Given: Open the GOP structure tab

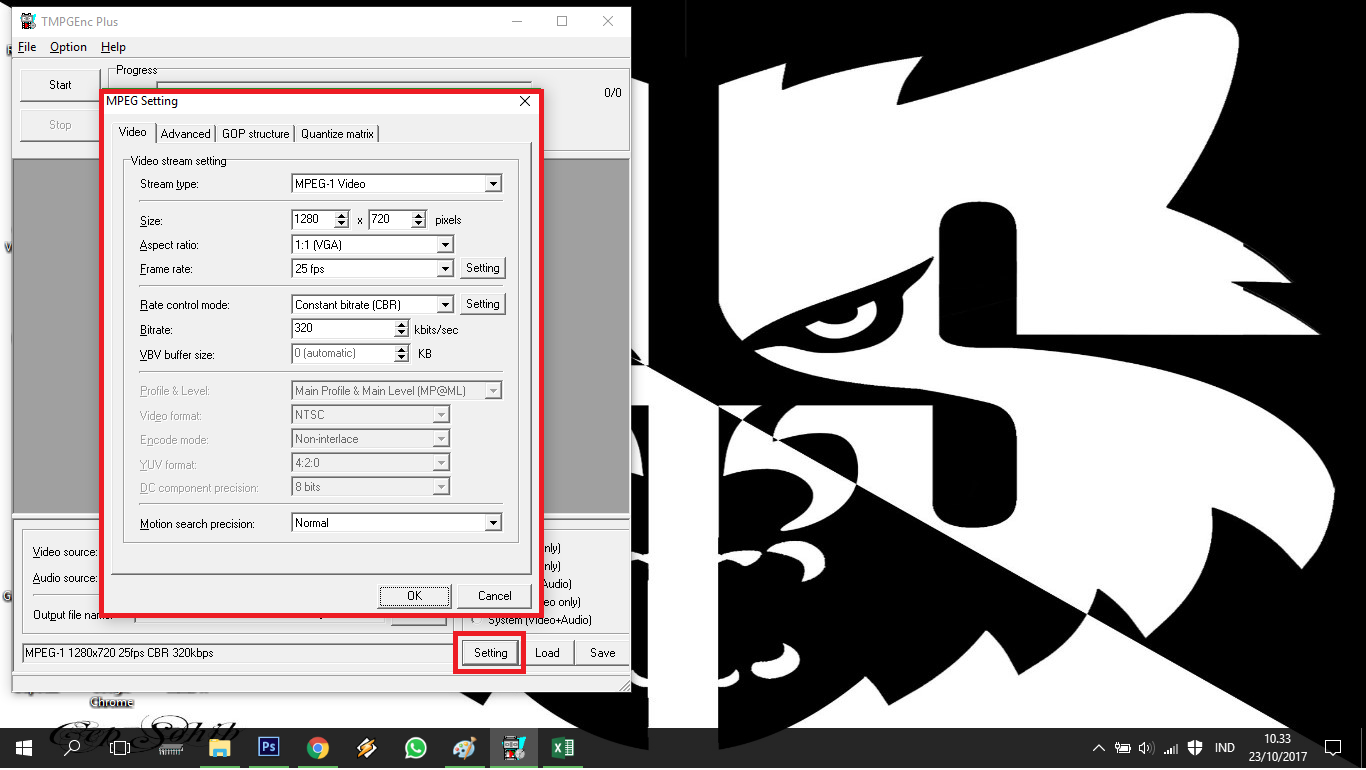Looking at the screenshot, I should coord(256,134).
